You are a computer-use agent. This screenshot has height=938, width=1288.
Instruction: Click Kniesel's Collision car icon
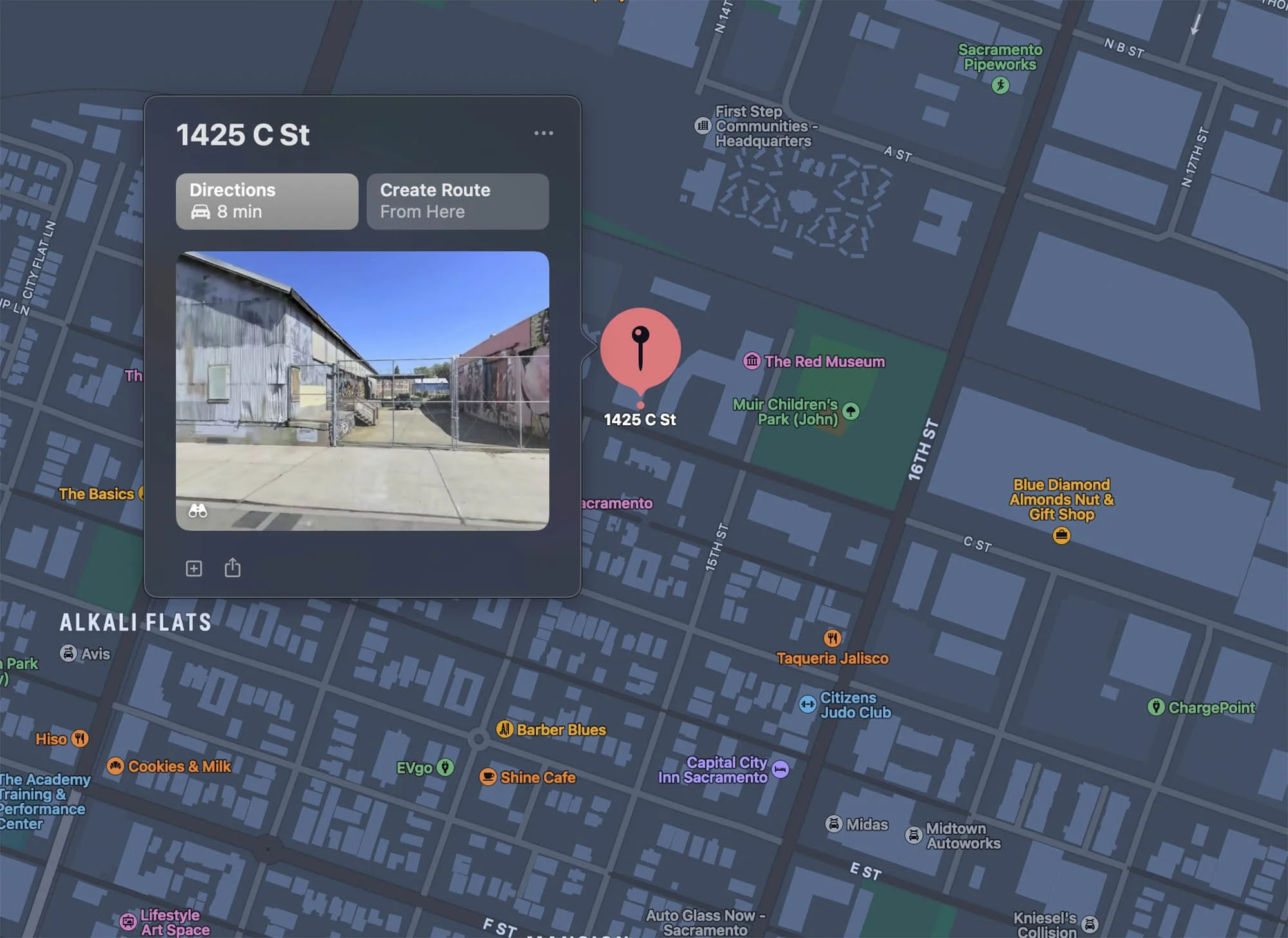click(1090, 924)
